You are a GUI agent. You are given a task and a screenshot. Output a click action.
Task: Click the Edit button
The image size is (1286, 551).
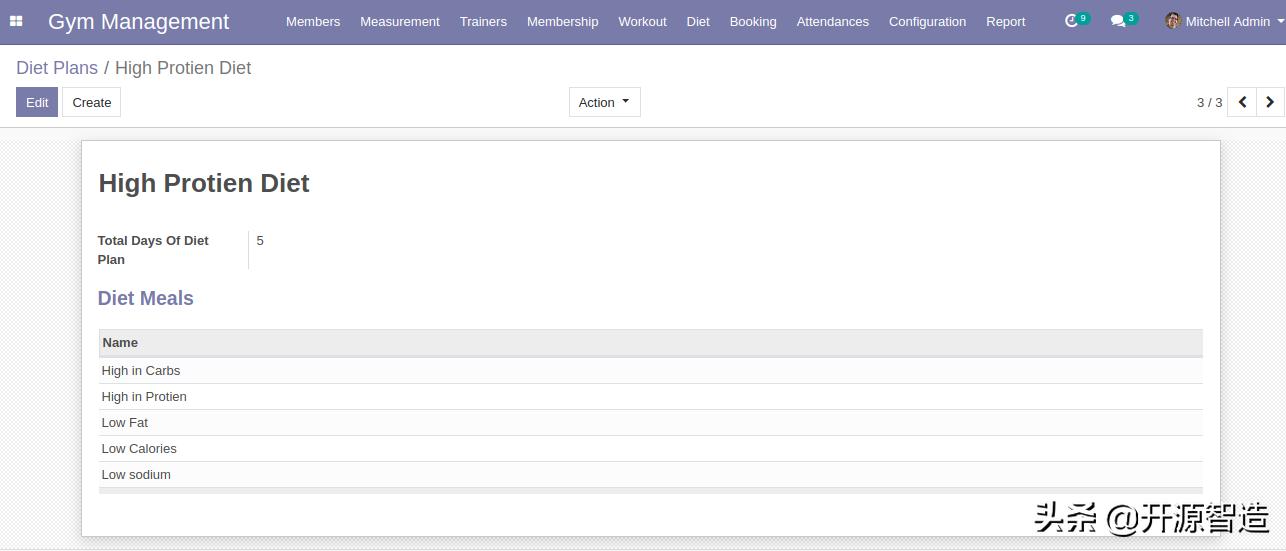[x=37, y=102]
